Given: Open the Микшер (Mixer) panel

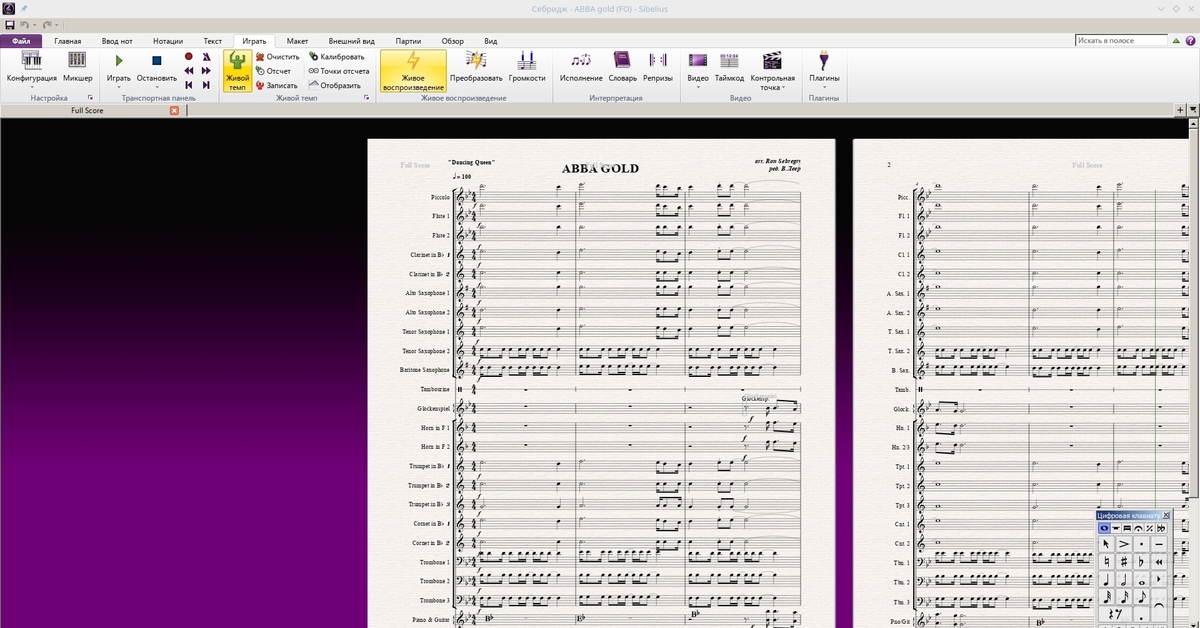Looking at the screenshot, I should coord(77,66).
